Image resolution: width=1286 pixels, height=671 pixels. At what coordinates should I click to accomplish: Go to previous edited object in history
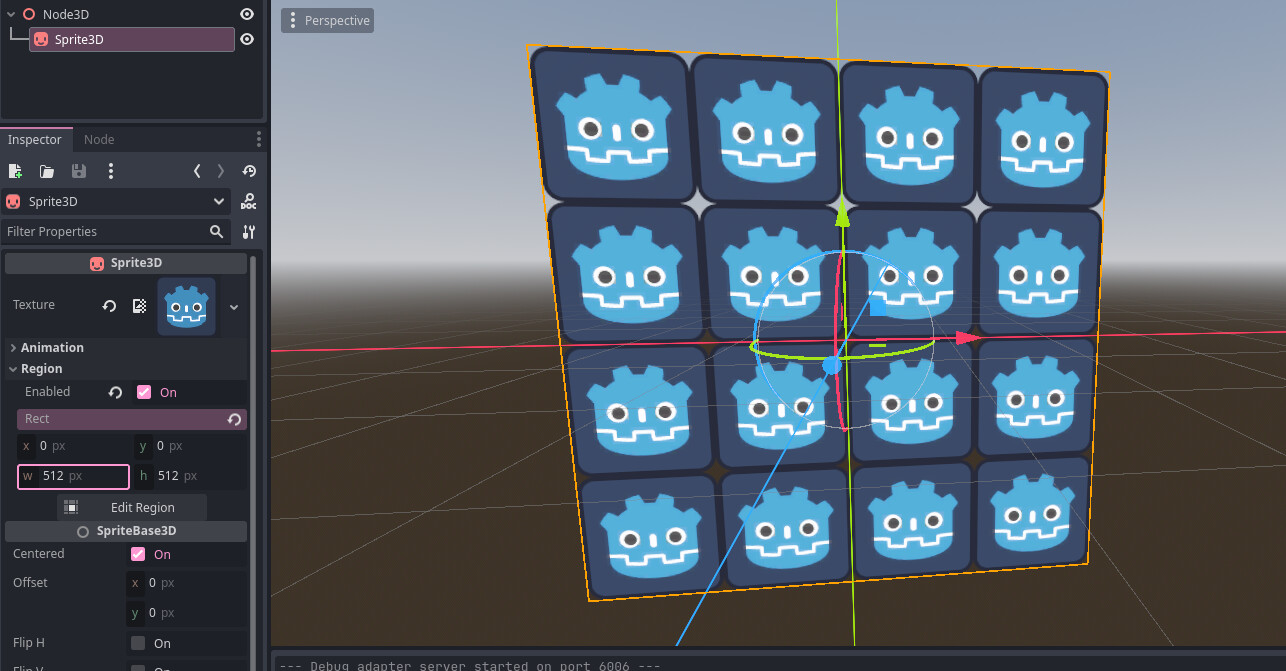197,171
